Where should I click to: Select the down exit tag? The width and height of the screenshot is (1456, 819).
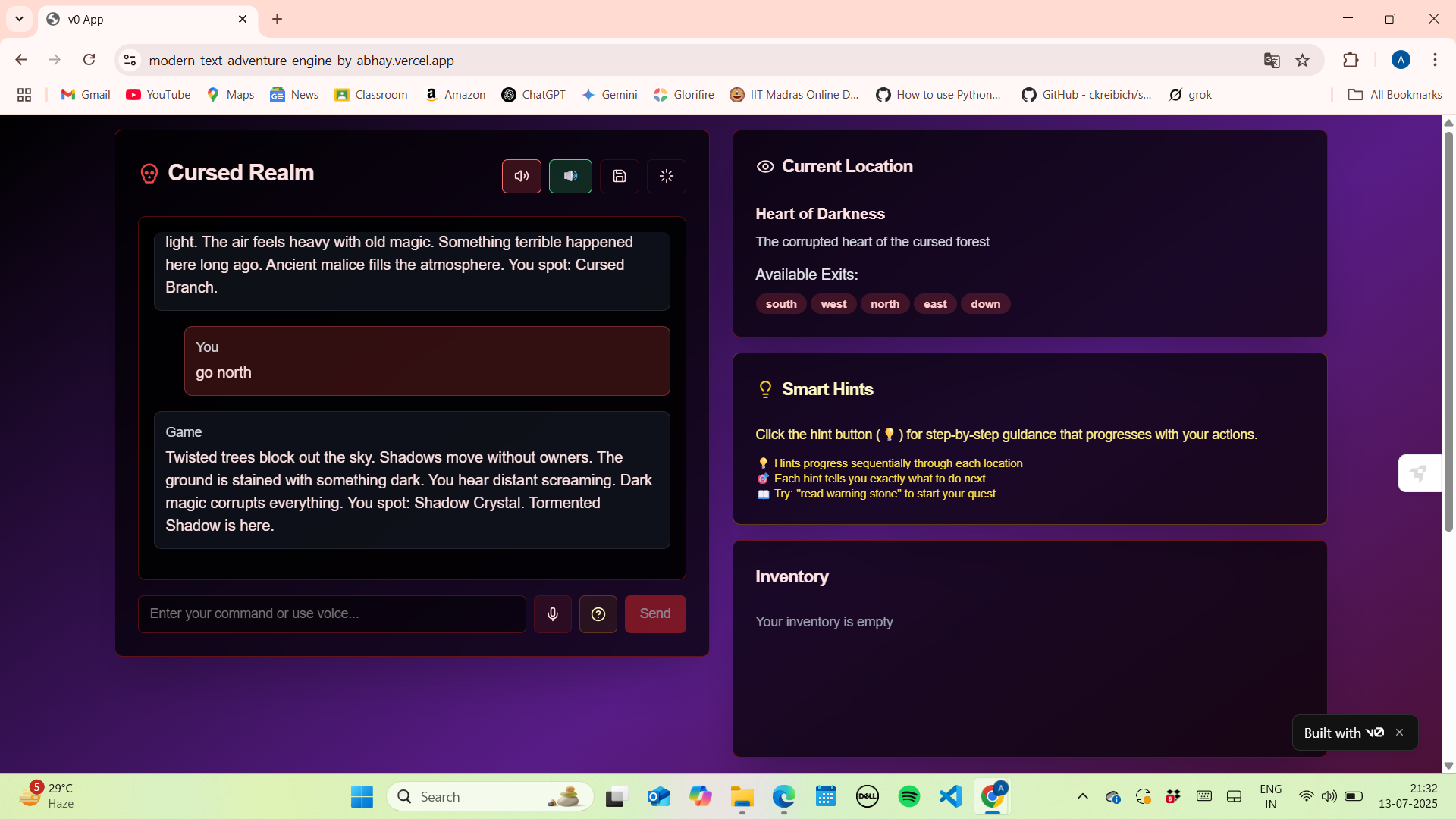985,304
